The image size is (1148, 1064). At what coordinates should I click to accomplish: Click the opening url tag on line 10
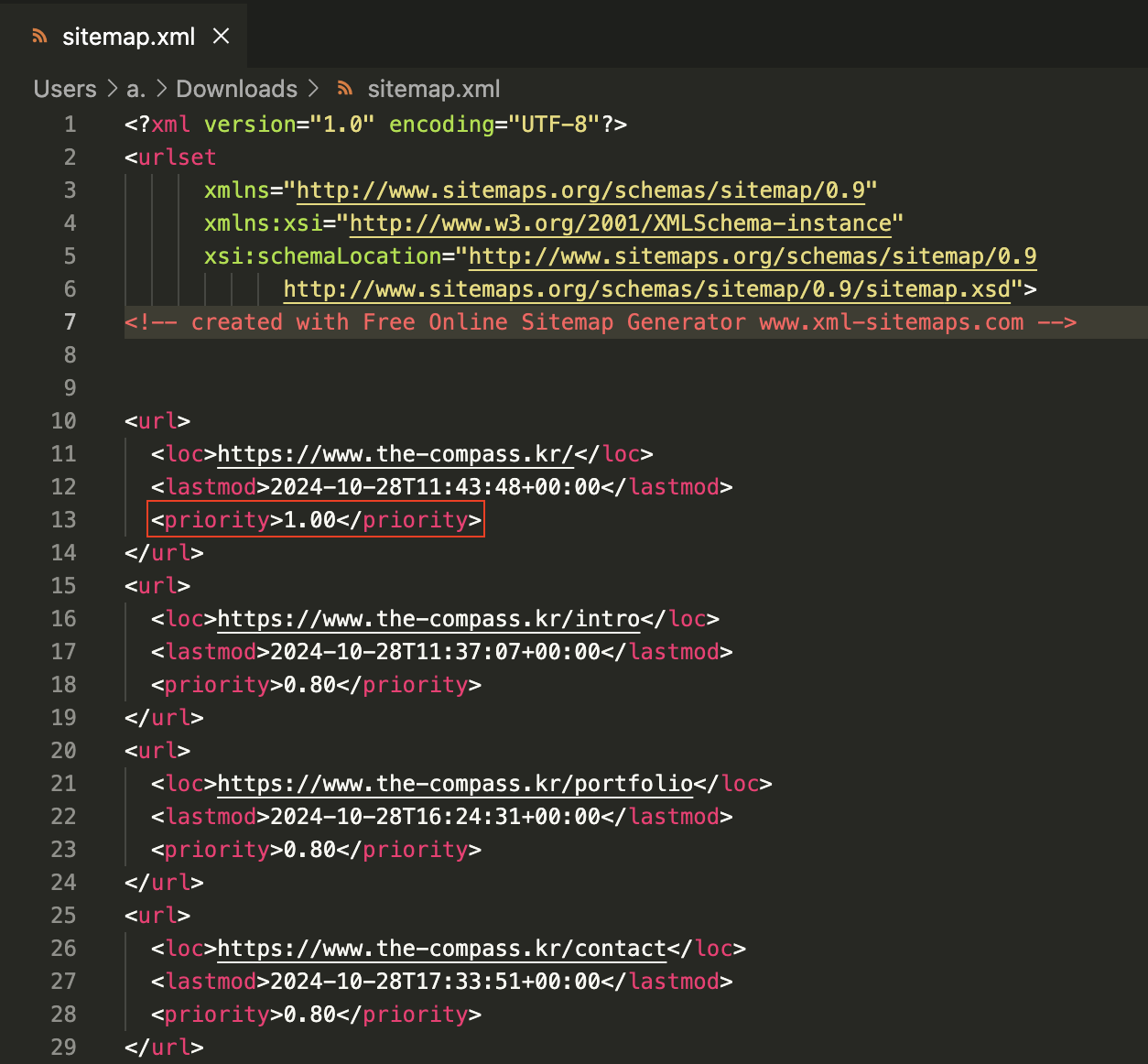coord(157,421)
